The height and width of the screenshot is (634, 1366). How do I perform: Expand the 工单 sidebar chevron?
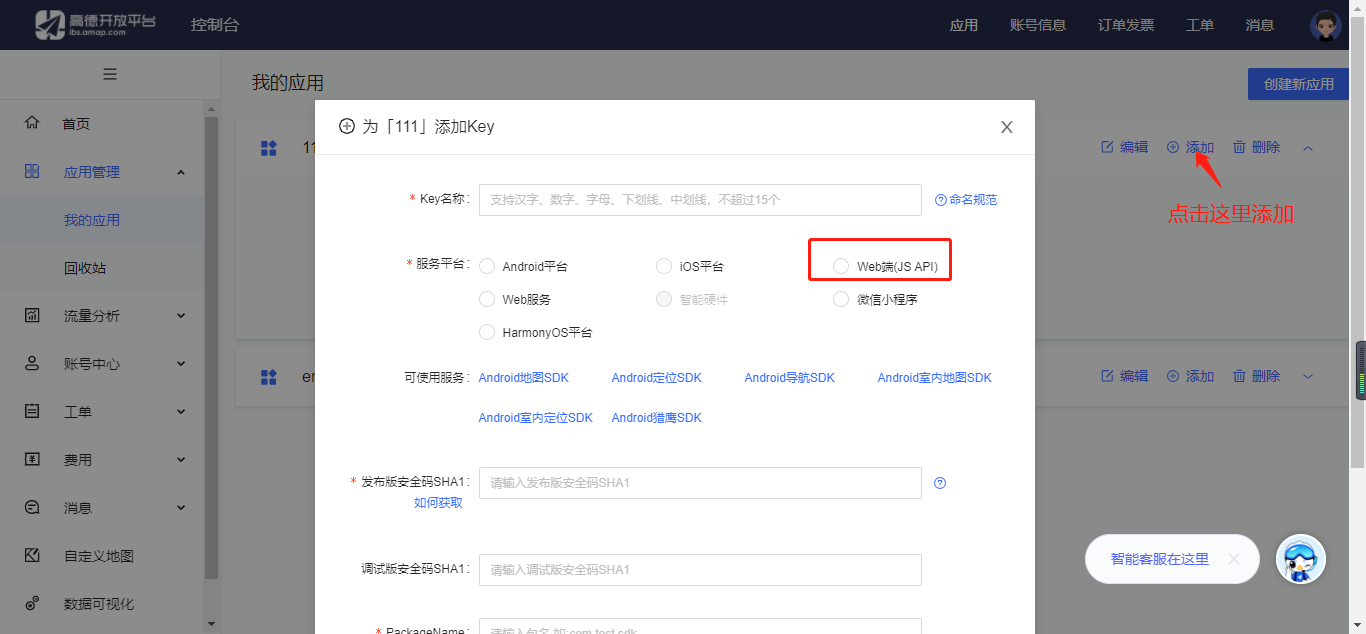tap(181, 412)
